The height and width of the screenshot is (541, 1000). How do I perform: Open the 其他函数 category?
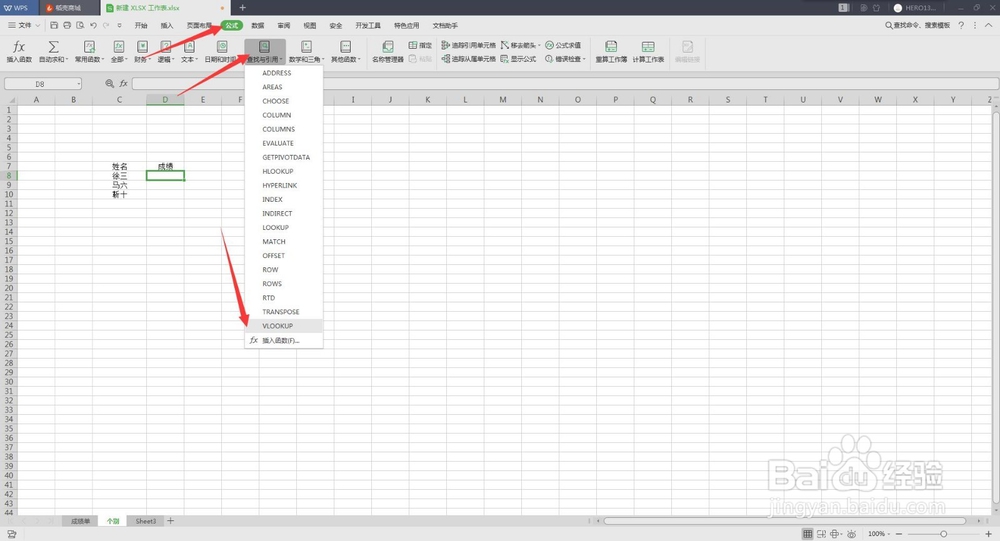[x=346, y=51]
